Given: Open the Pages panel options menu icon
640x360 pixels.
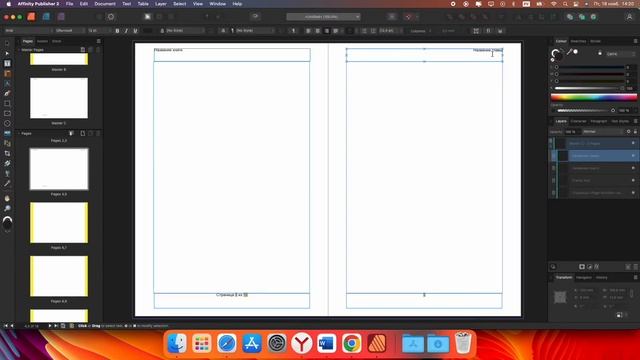Looking at the screenshot, I should coord(98,41).
